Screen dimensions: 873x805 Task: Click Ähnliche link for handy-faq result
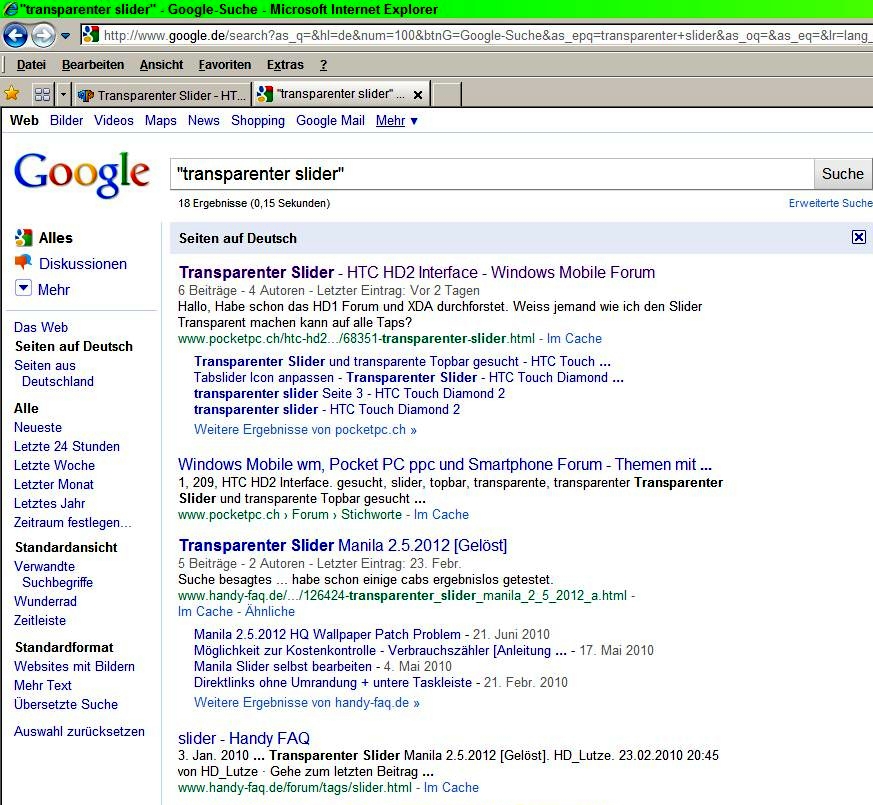click(x=270, y=611)
